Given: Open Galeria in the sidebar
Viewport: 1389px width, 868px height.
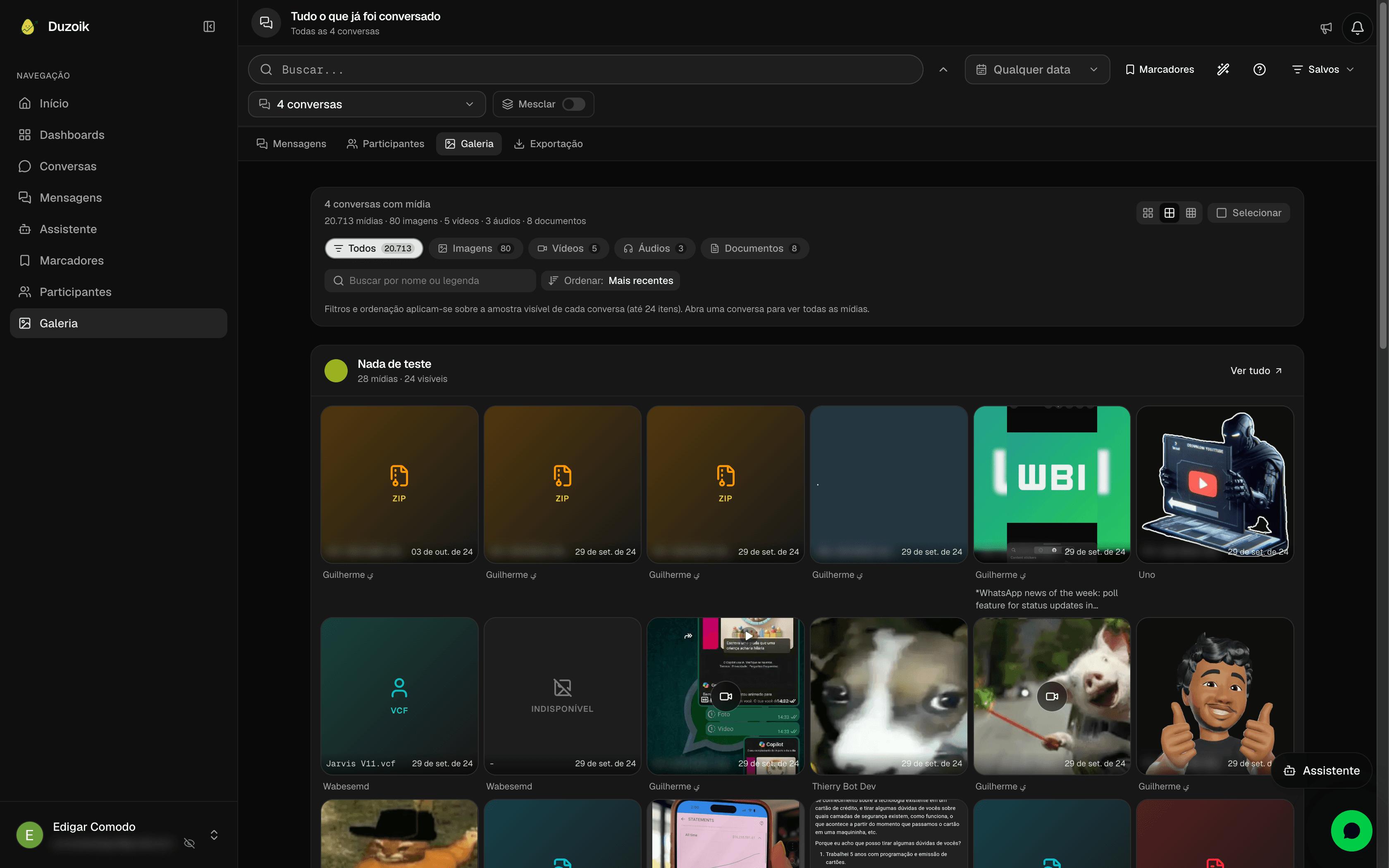Looking at the screenshot, I should [119, 323].
